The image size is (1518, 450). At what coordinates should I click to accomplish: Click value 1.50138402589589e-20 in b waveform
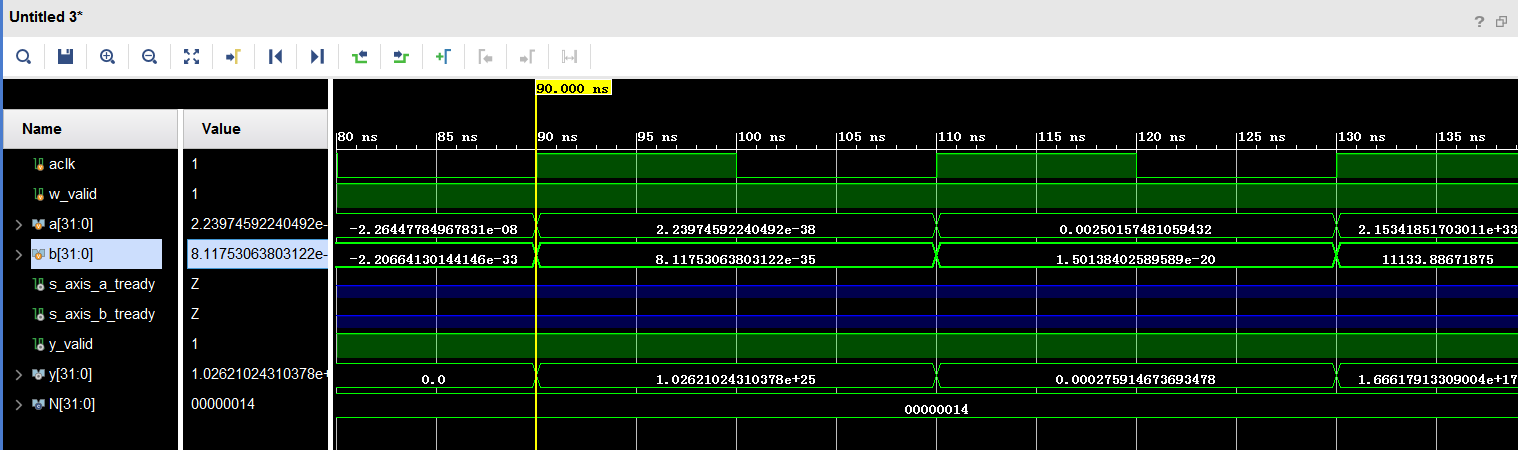coord(1136,259)
